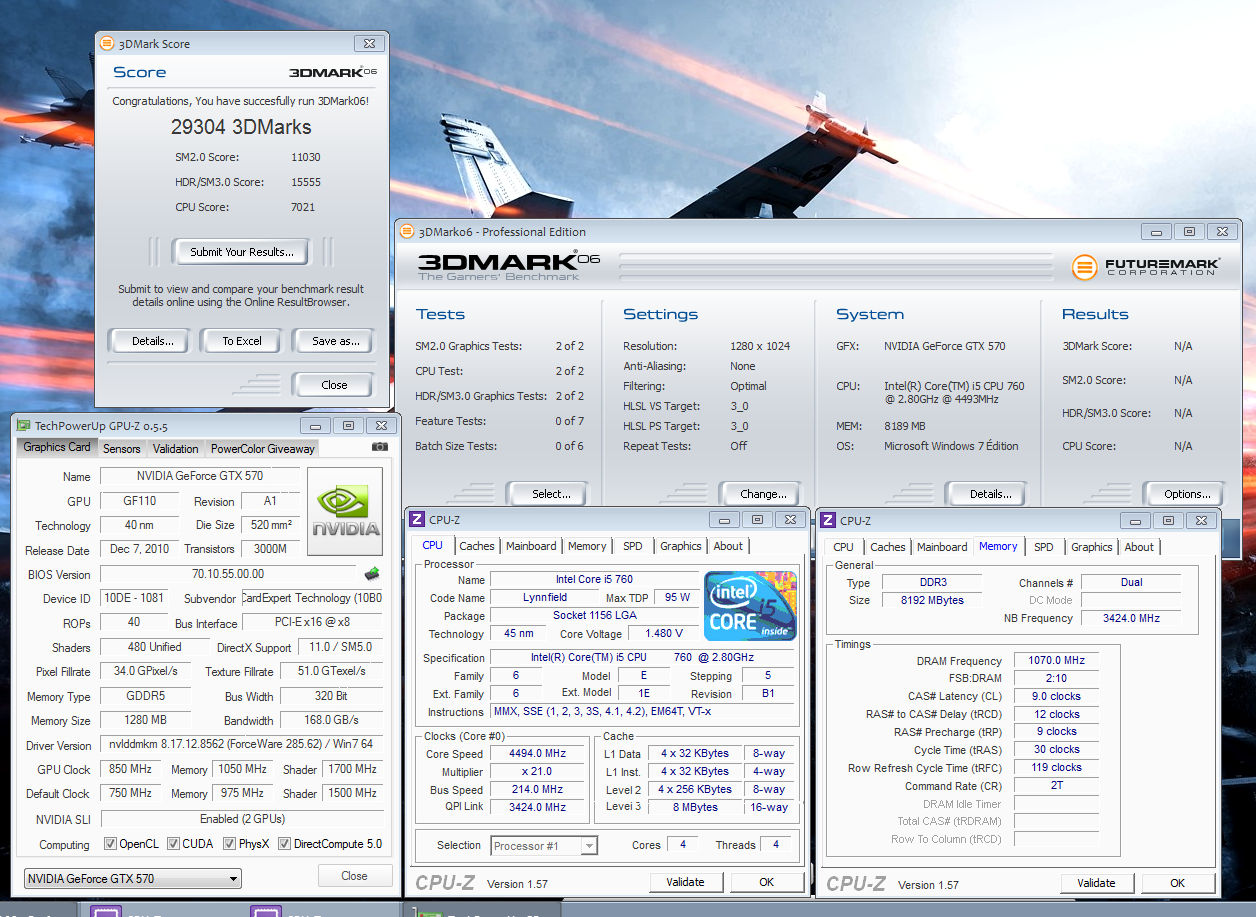Click Close button in GPU-Z window
The height and width of the screenshot is (917, 1256).
354,876
